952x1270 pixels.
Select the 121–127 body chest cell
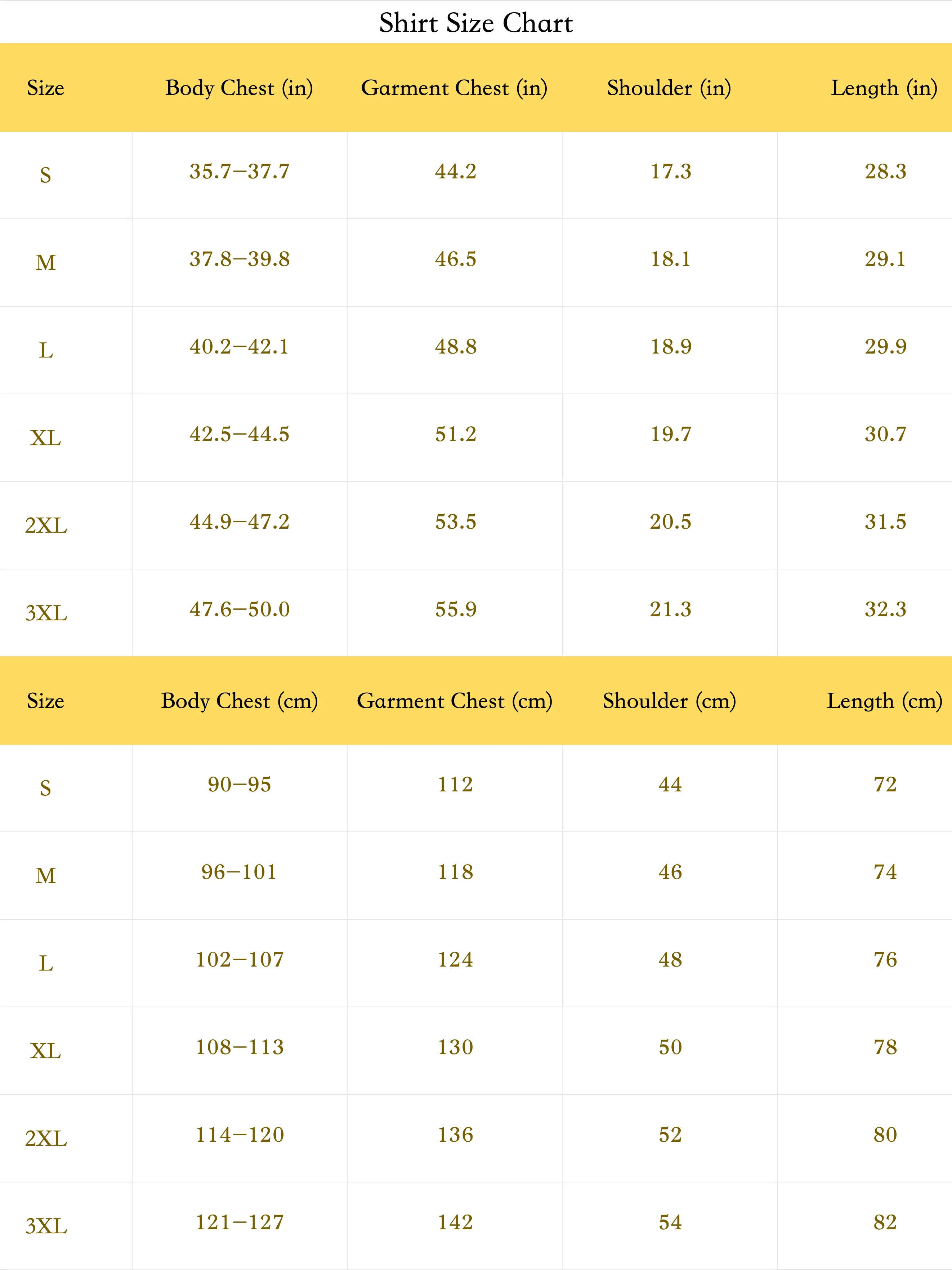tap(239, 1222)
